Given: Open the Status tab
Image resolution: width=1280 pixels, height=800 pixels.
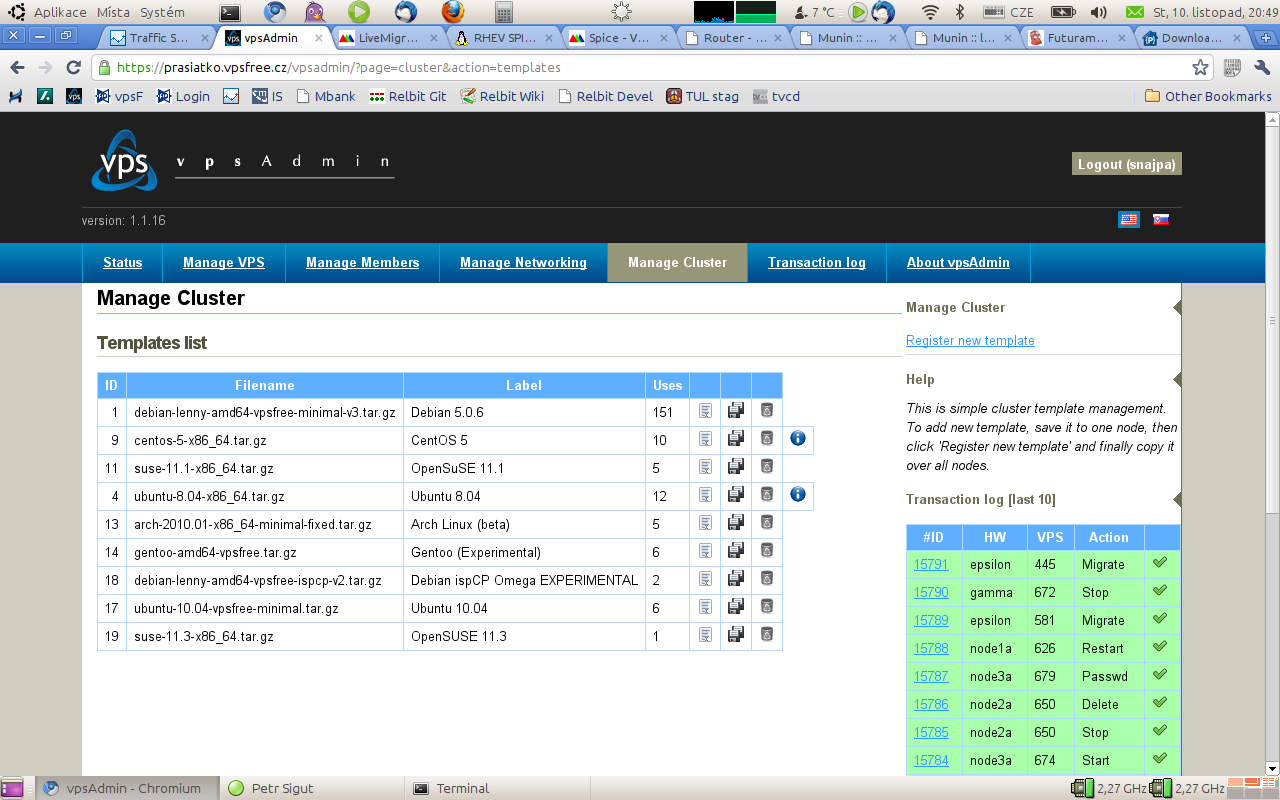Looking at the screenshot, I should click(x=123, y=263).
